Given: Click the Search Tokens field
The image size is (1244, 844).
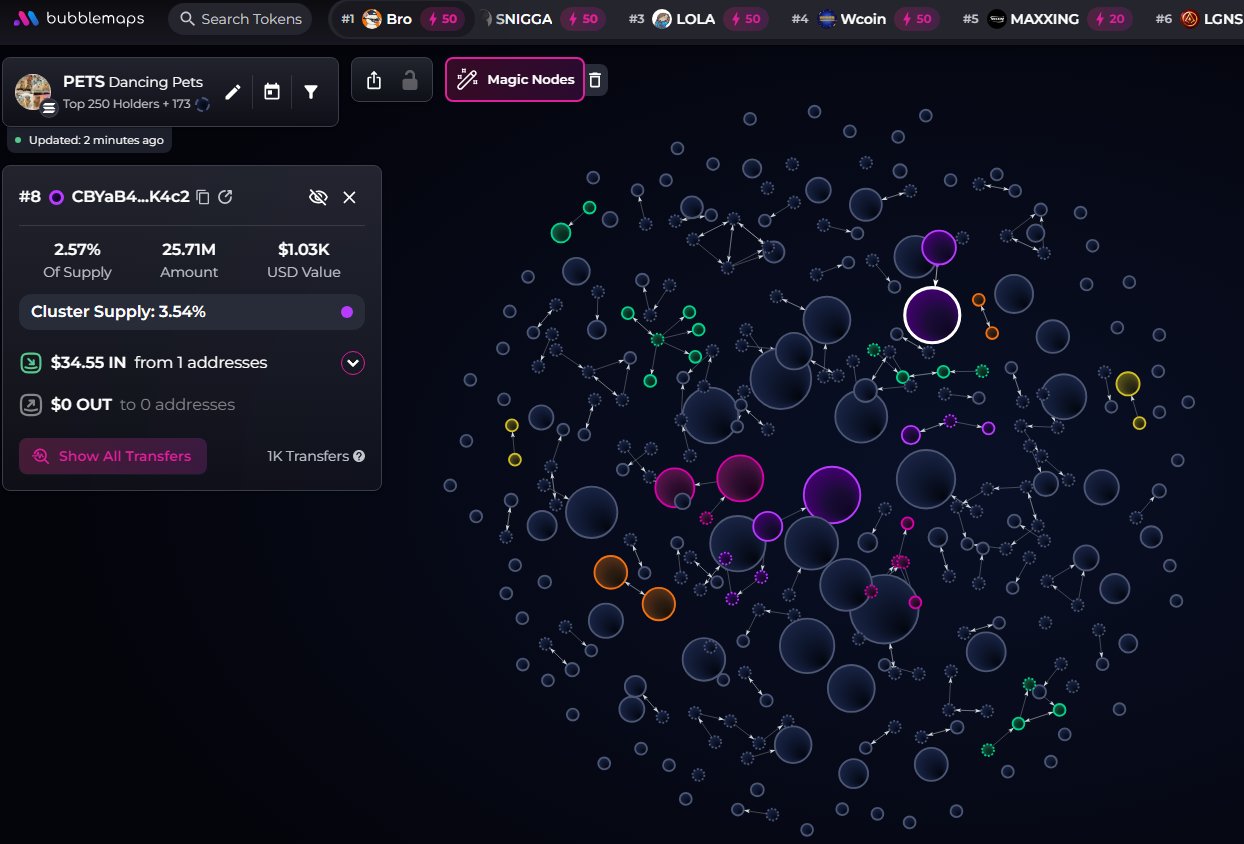Looking at the screenshot, I should (240, 19).
